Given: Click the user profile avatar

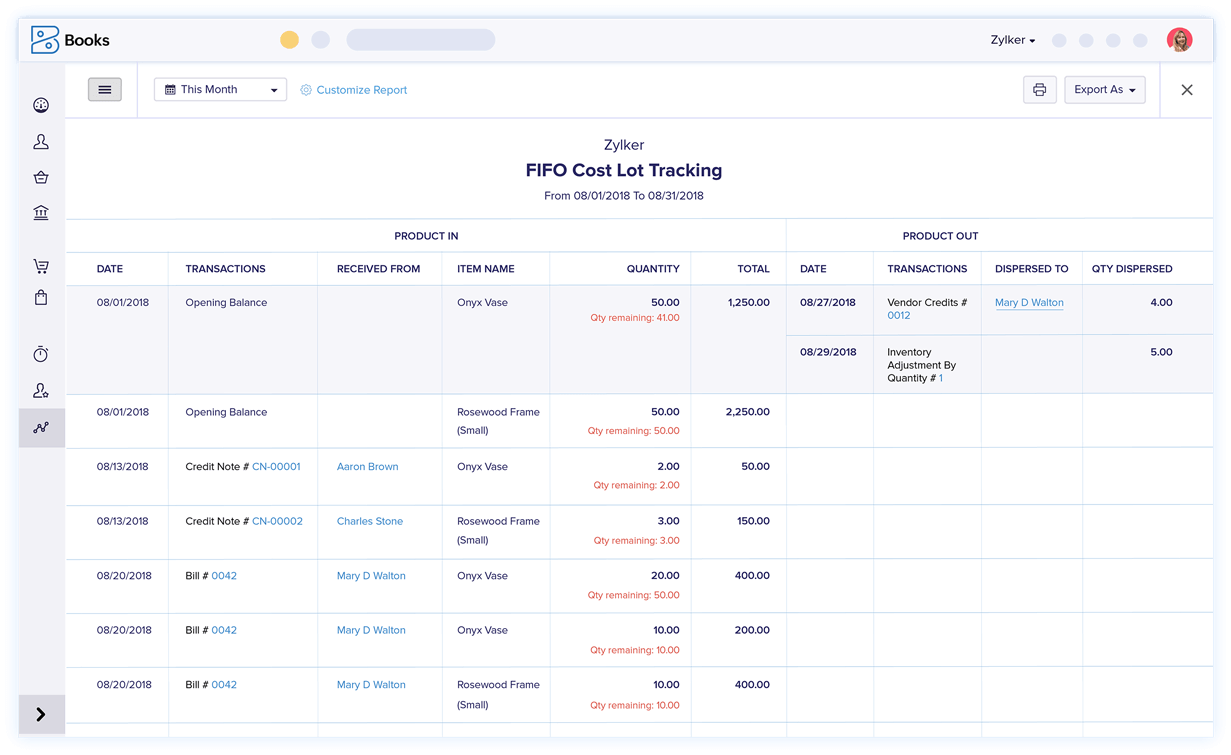Looking at the screenshot, I should pyautogui.click(x=1179, y=40).
